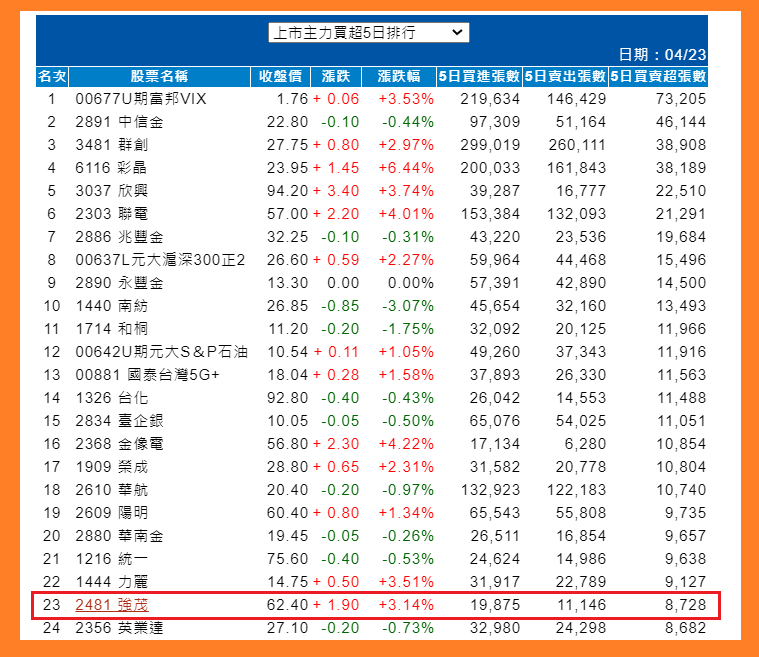This screenshot has width=759, height=657.
Task: Select stock name 2834 臺企銀
Action: point(119,421)
